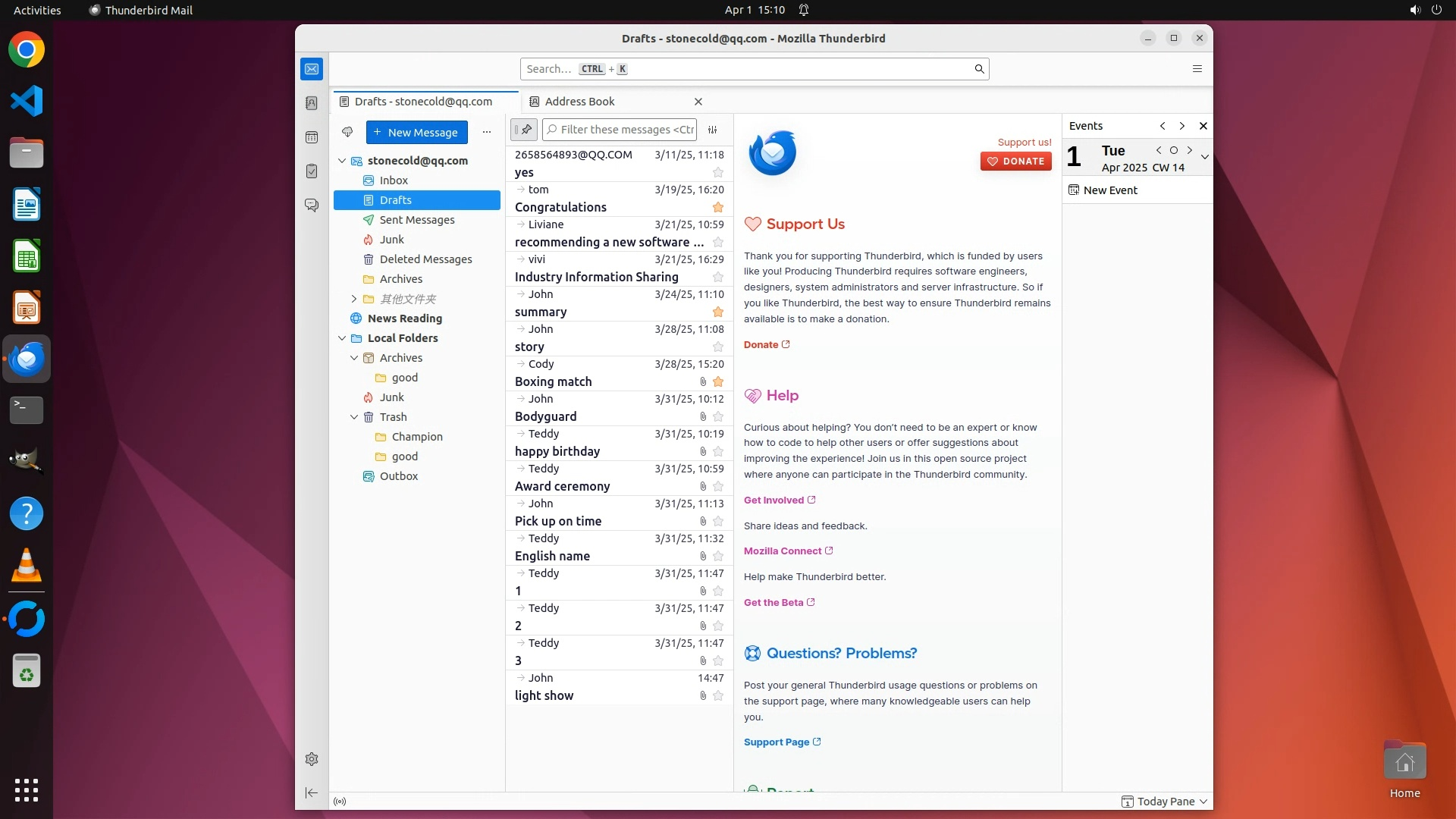The width and height of the screenshot is (1456, 819).
Task: Select the Sent Messages folder
Action: 417,220
